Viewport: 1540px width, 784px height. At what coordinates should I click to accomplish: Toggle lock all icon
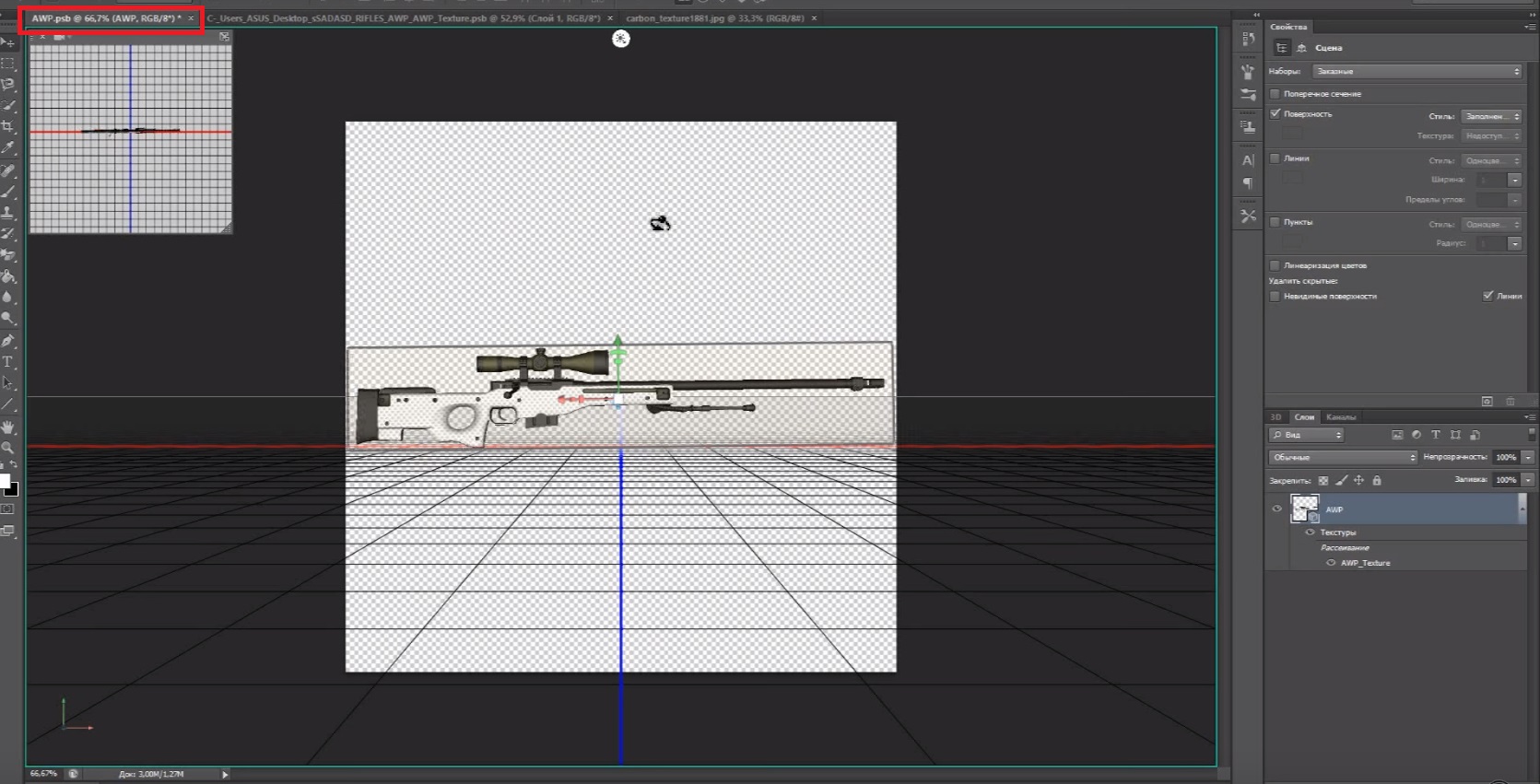pyautogui.click(x=1377, y=480)
